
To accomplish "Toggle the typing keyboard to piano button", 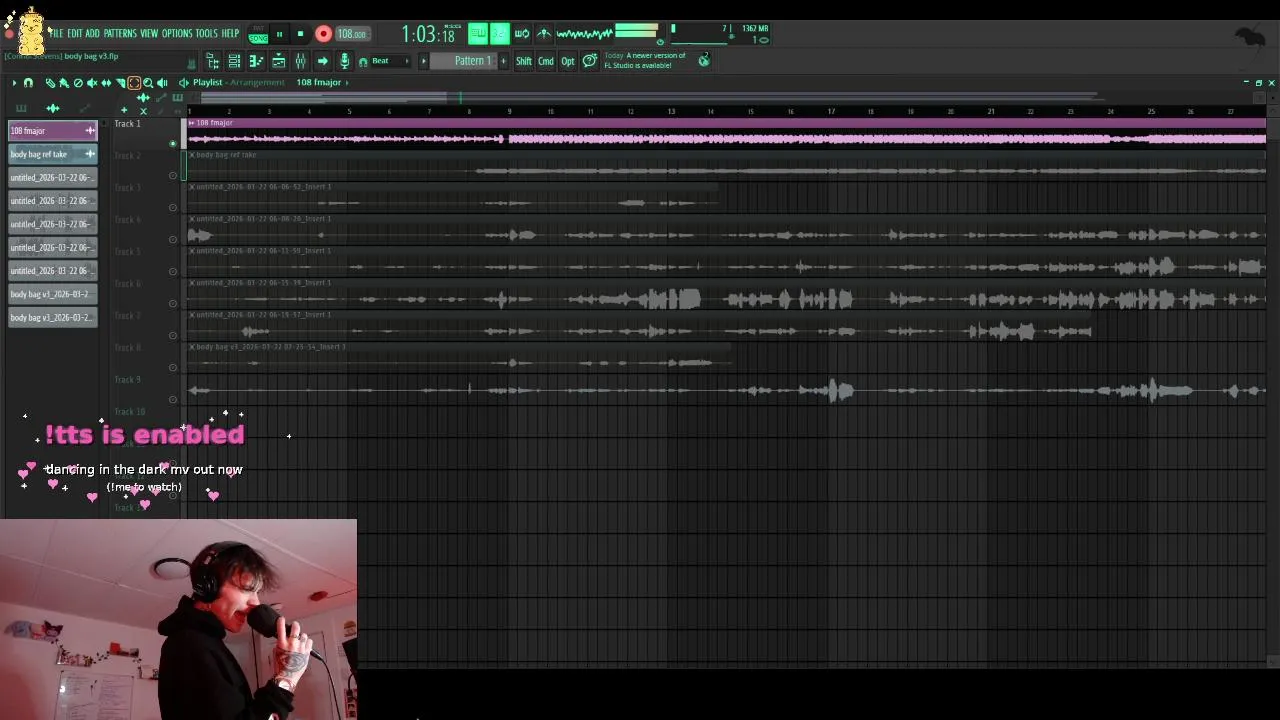I will 478,34.
